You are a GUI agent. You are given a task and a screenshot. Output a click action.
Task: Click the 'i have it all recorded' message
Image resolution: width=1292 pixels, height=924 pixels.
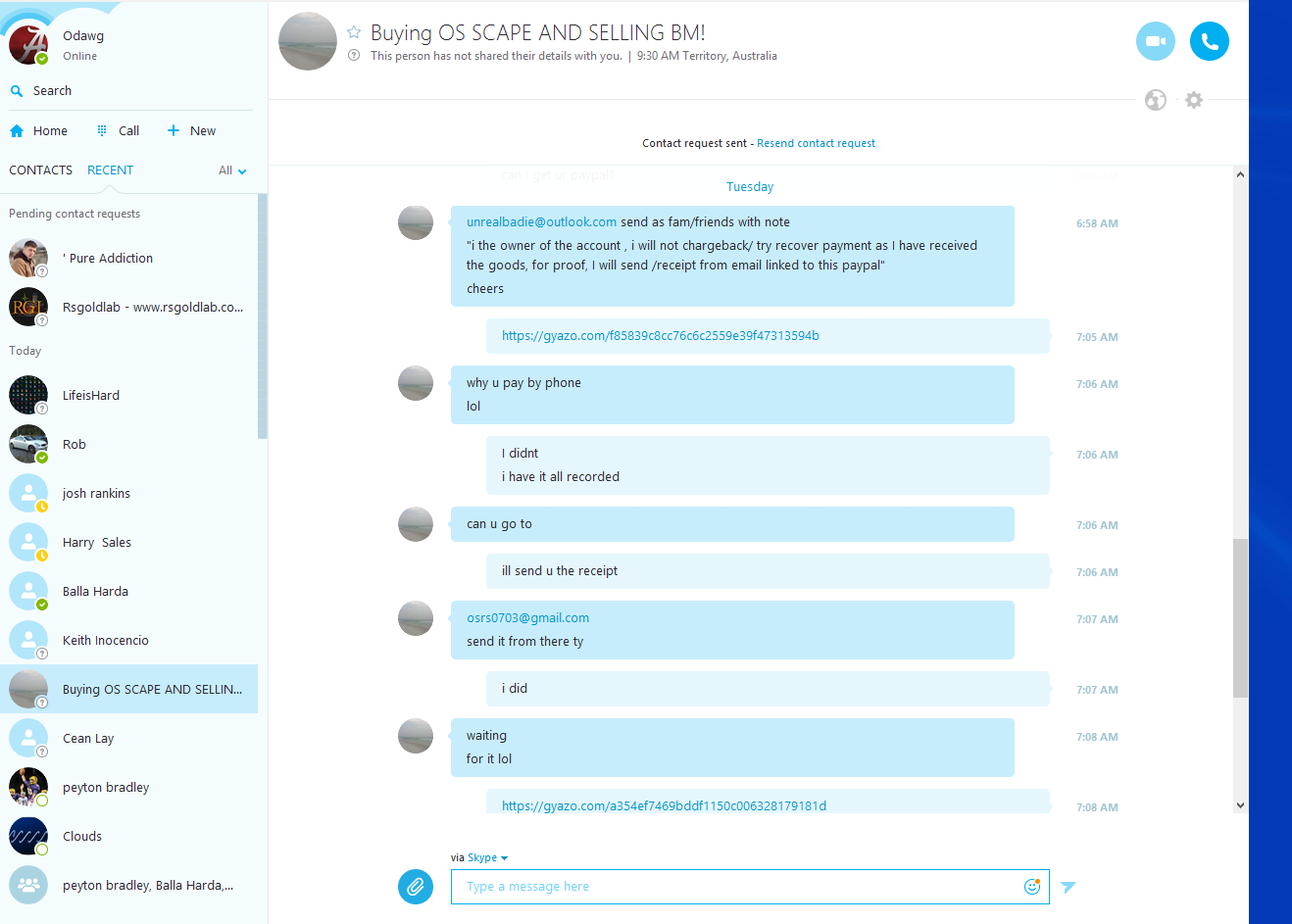pyautogui.click(x=561, y=476)
